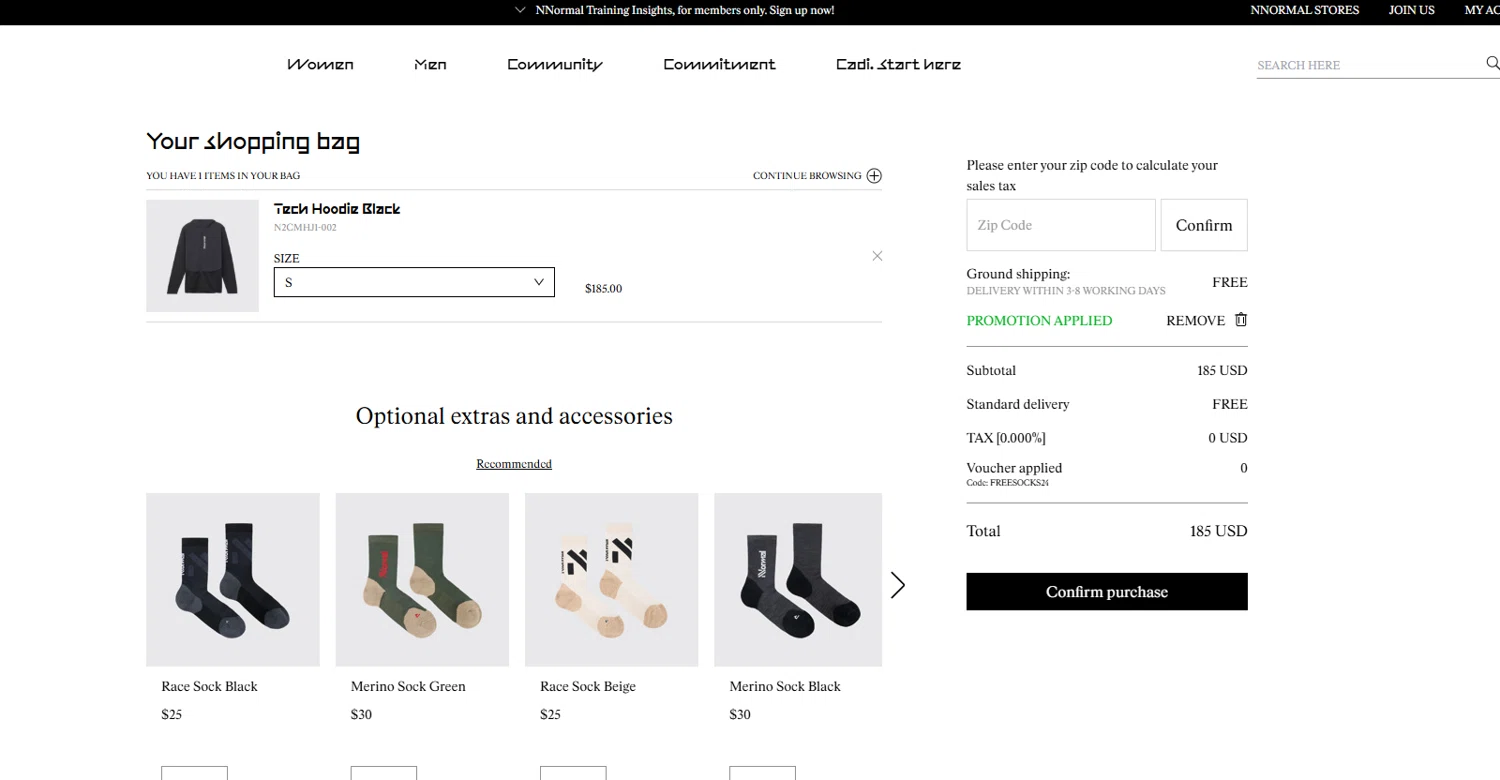
Task: Open the Community menu
Action: [x=555, y=64]
